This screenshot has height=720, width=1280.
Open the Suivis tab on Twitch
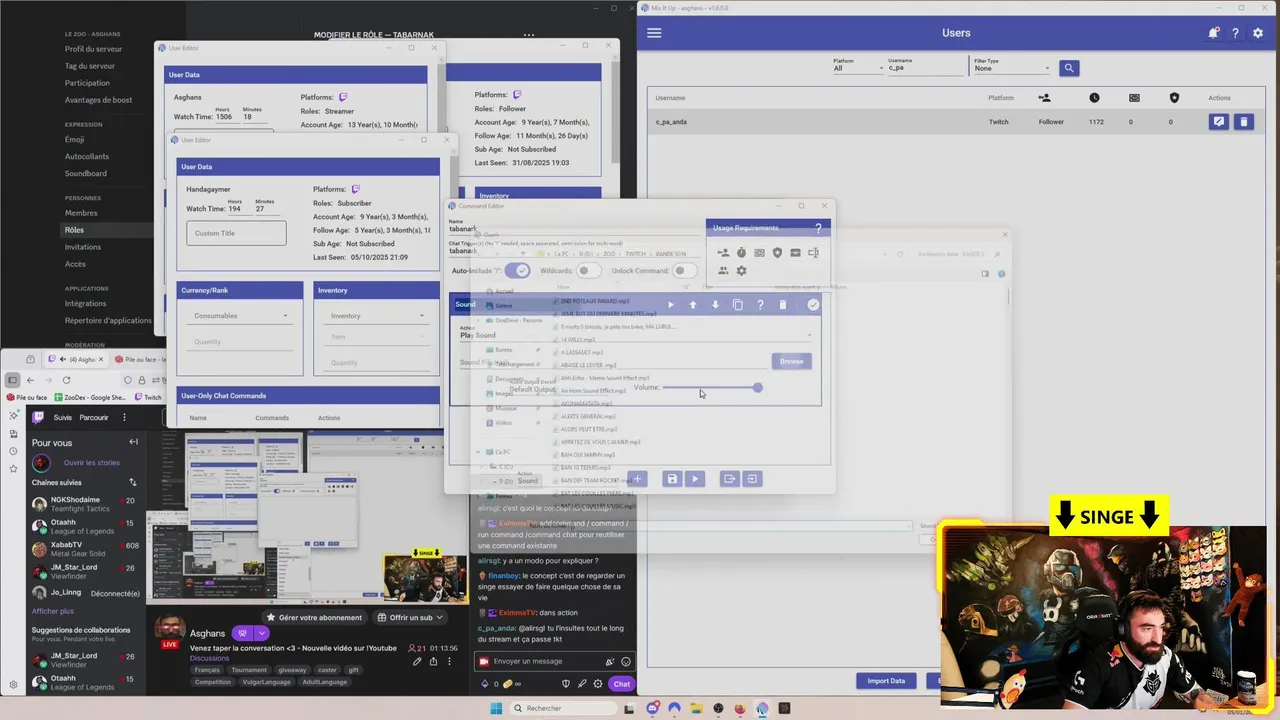point(63,417)
